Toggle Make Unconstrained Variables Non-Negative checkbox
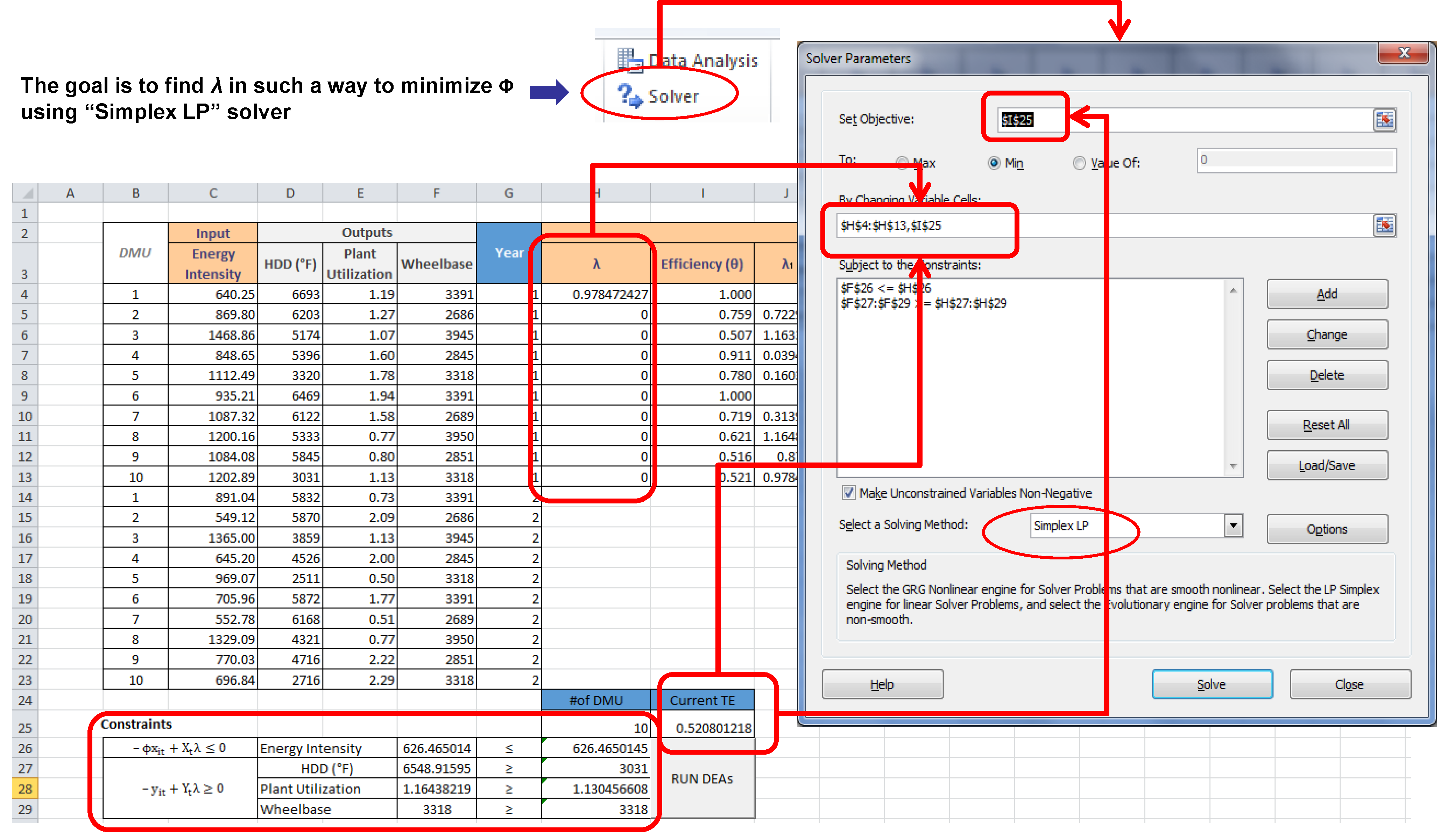Viewport: 1448px width, 840px height. coord(848,492)
